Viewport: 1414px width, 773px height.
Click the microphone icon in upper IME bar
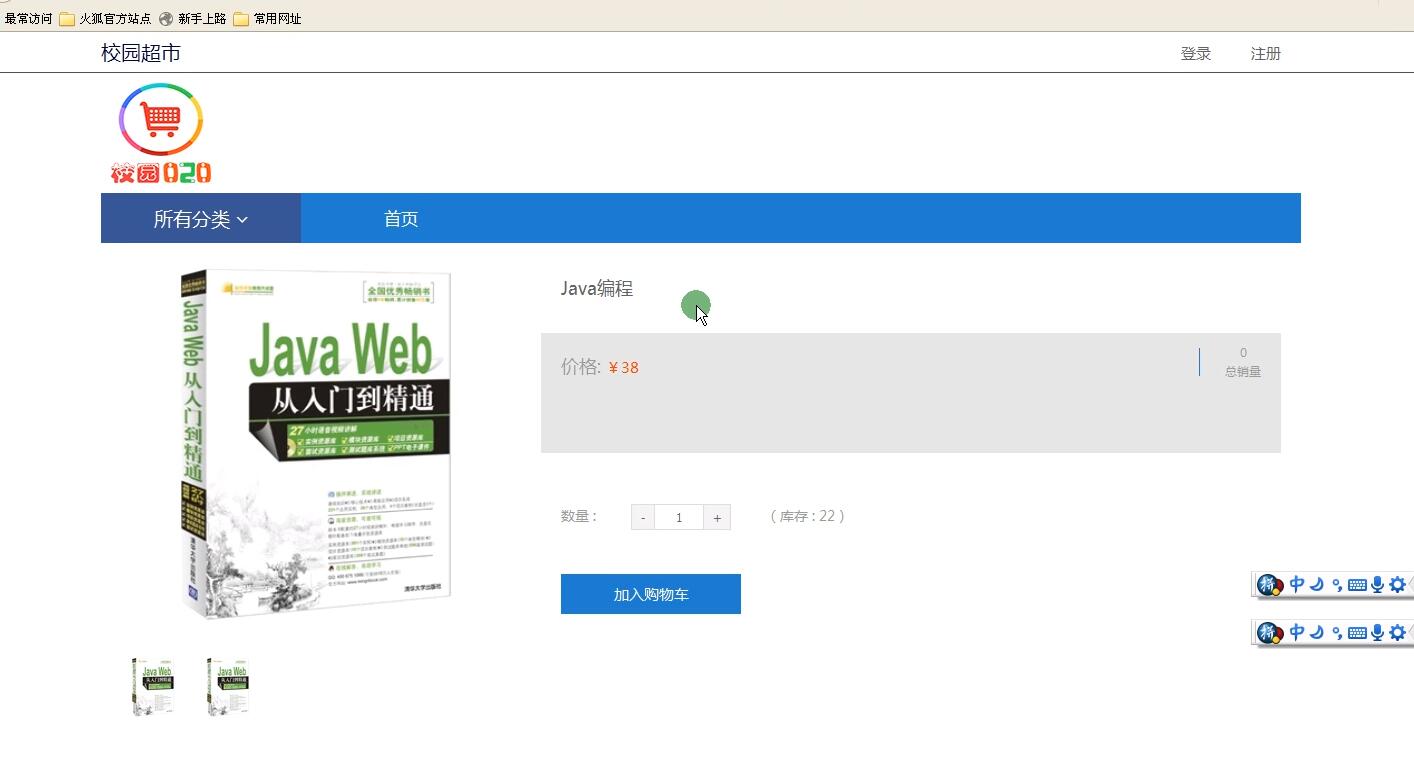1377,585
